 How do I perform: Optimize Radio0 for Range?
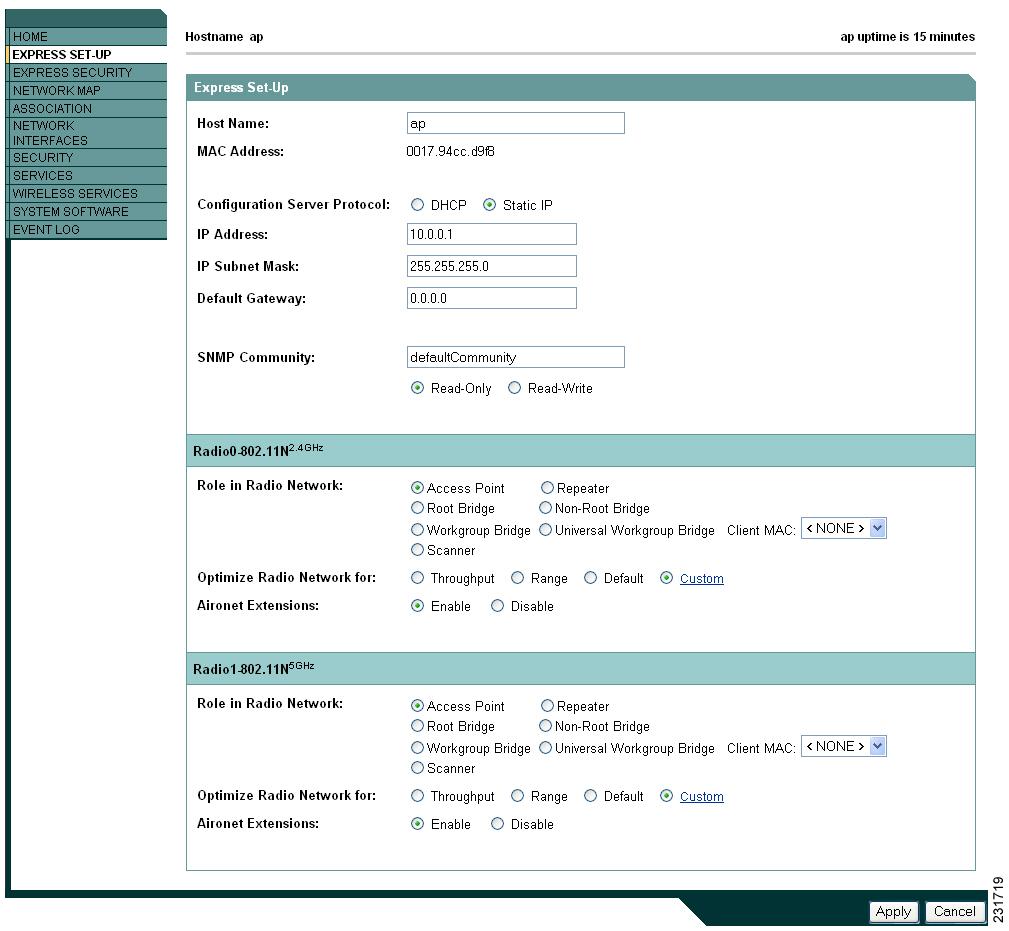pos(517,578)
